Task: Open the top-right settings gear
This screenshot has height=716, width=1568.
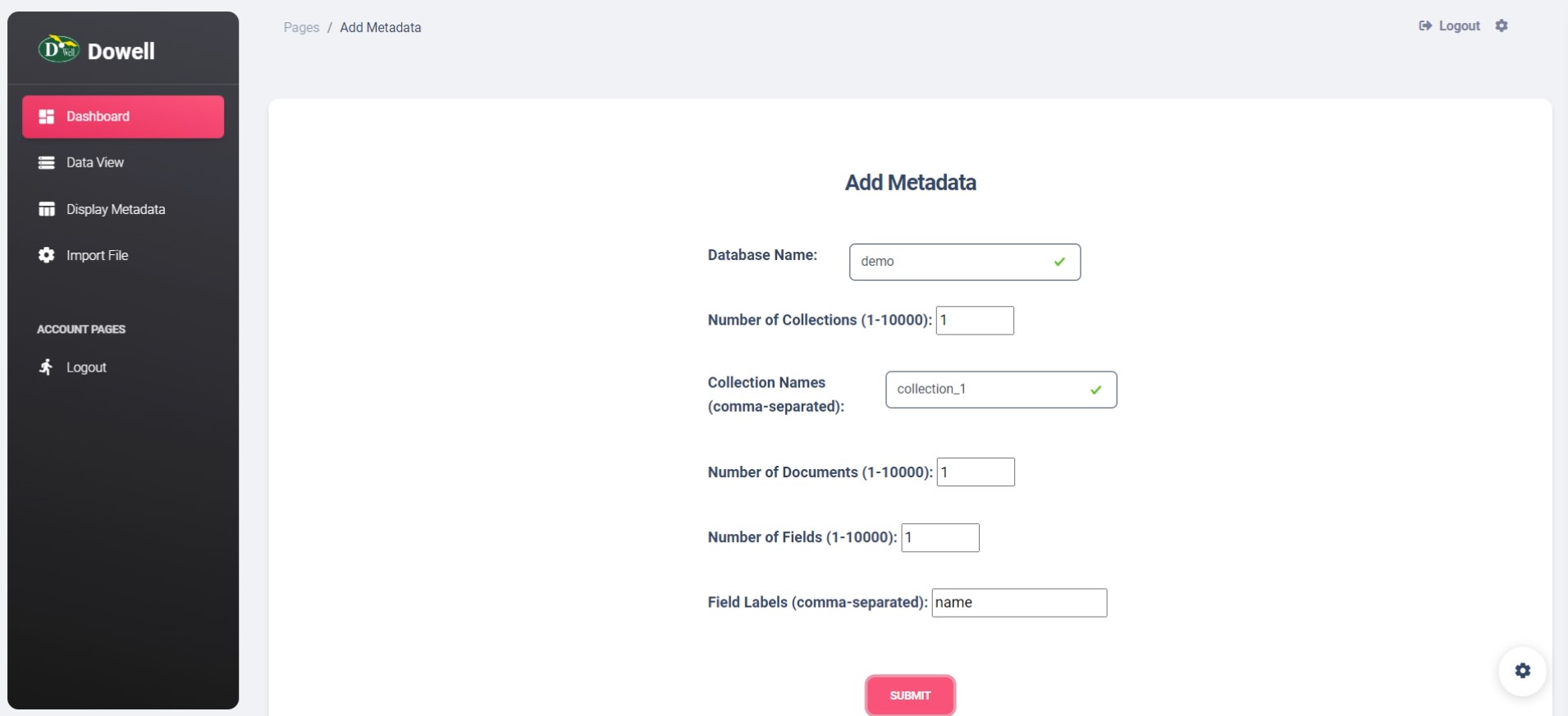Action: coord(1503,25)
